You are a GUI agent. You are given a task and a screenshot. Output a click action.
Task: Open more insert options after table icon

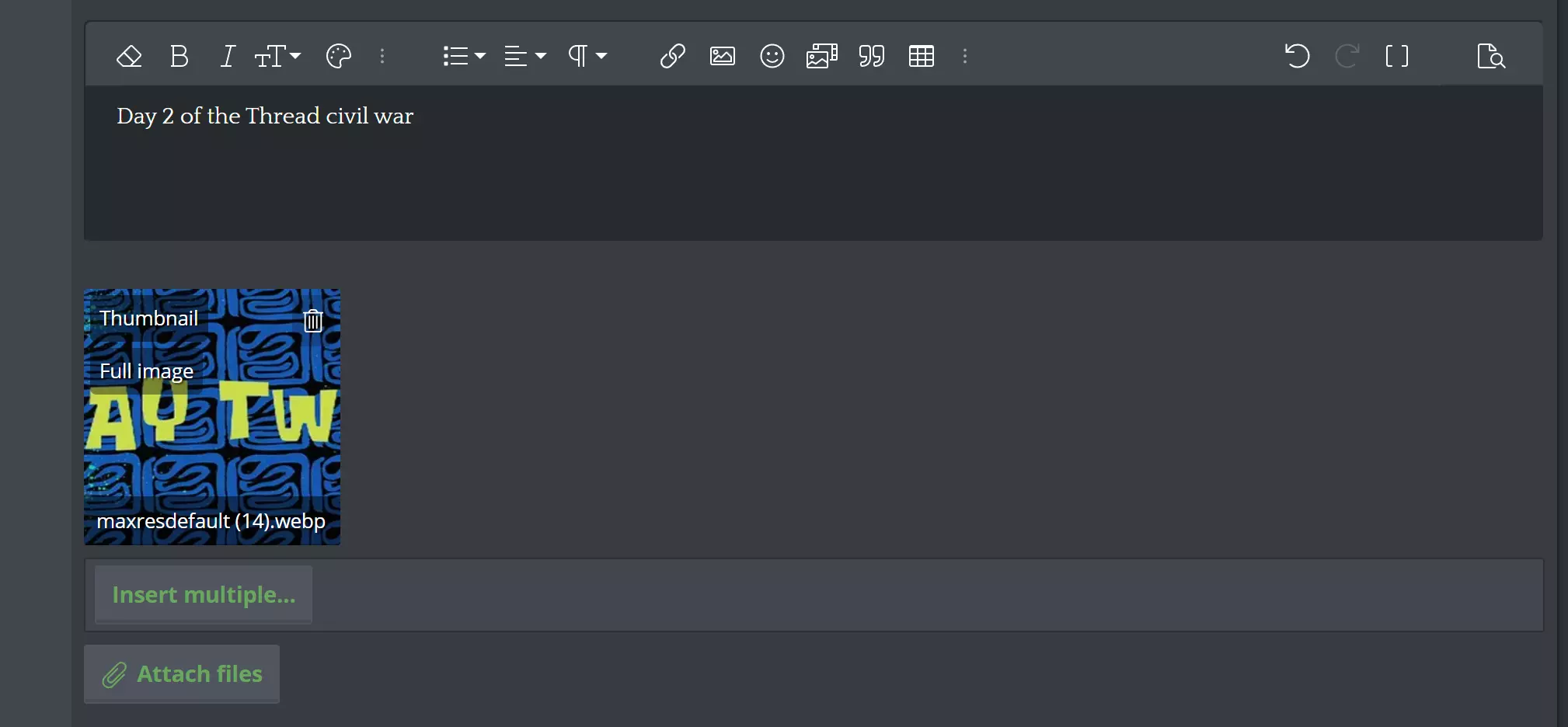tap(964, 56)
